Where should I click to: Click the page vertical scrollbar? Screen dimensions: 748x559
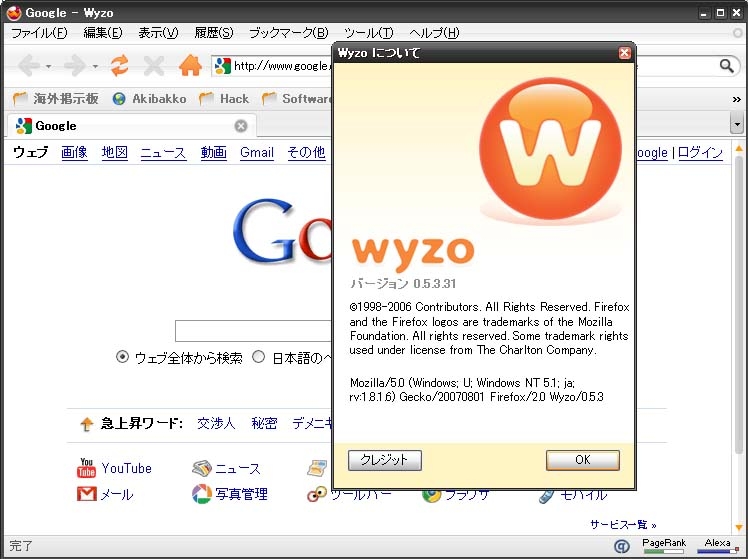(739, 305)
